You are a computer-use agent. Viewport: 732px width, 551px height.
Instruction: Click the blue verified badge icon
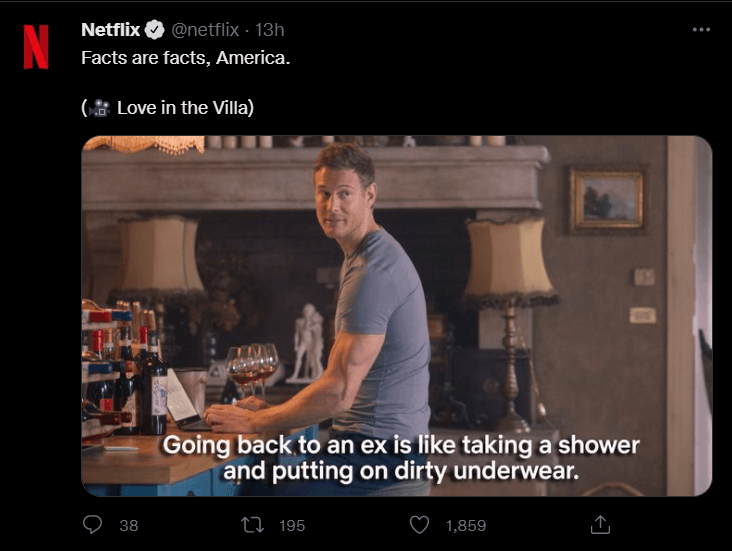pos(155,30)
